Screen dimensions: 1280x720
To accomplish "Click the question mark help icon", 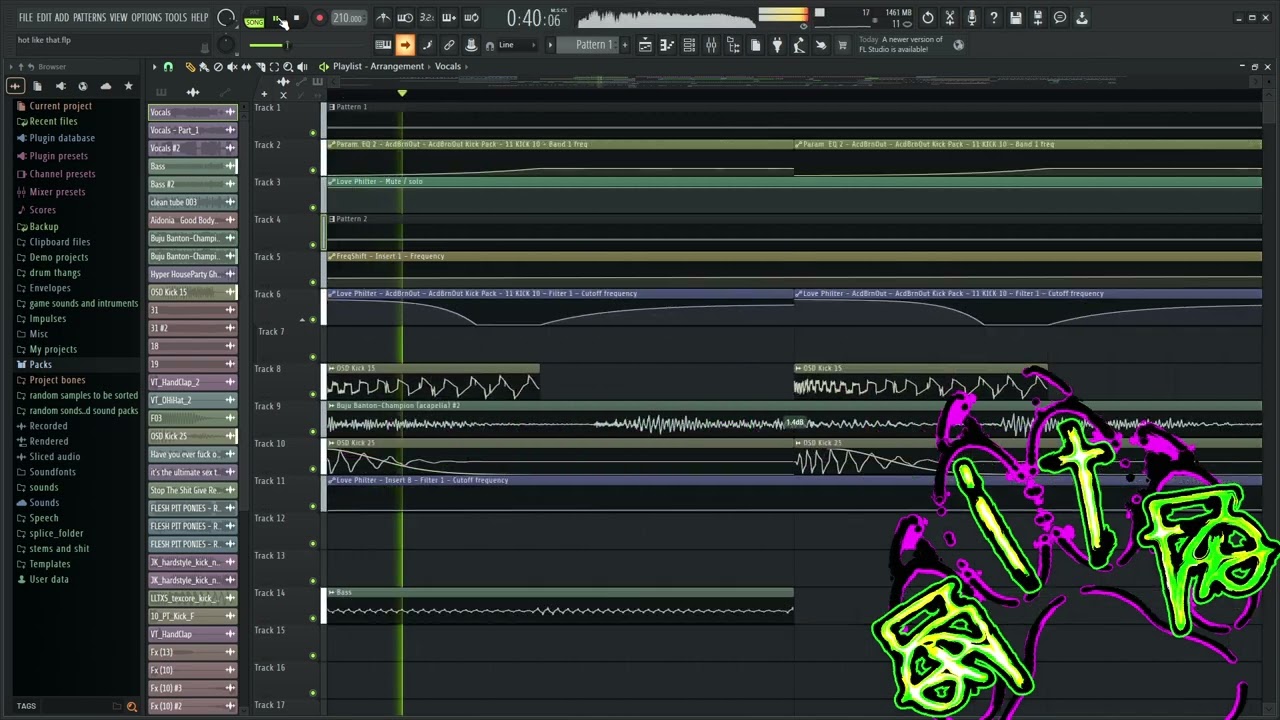I will [994, 17].
